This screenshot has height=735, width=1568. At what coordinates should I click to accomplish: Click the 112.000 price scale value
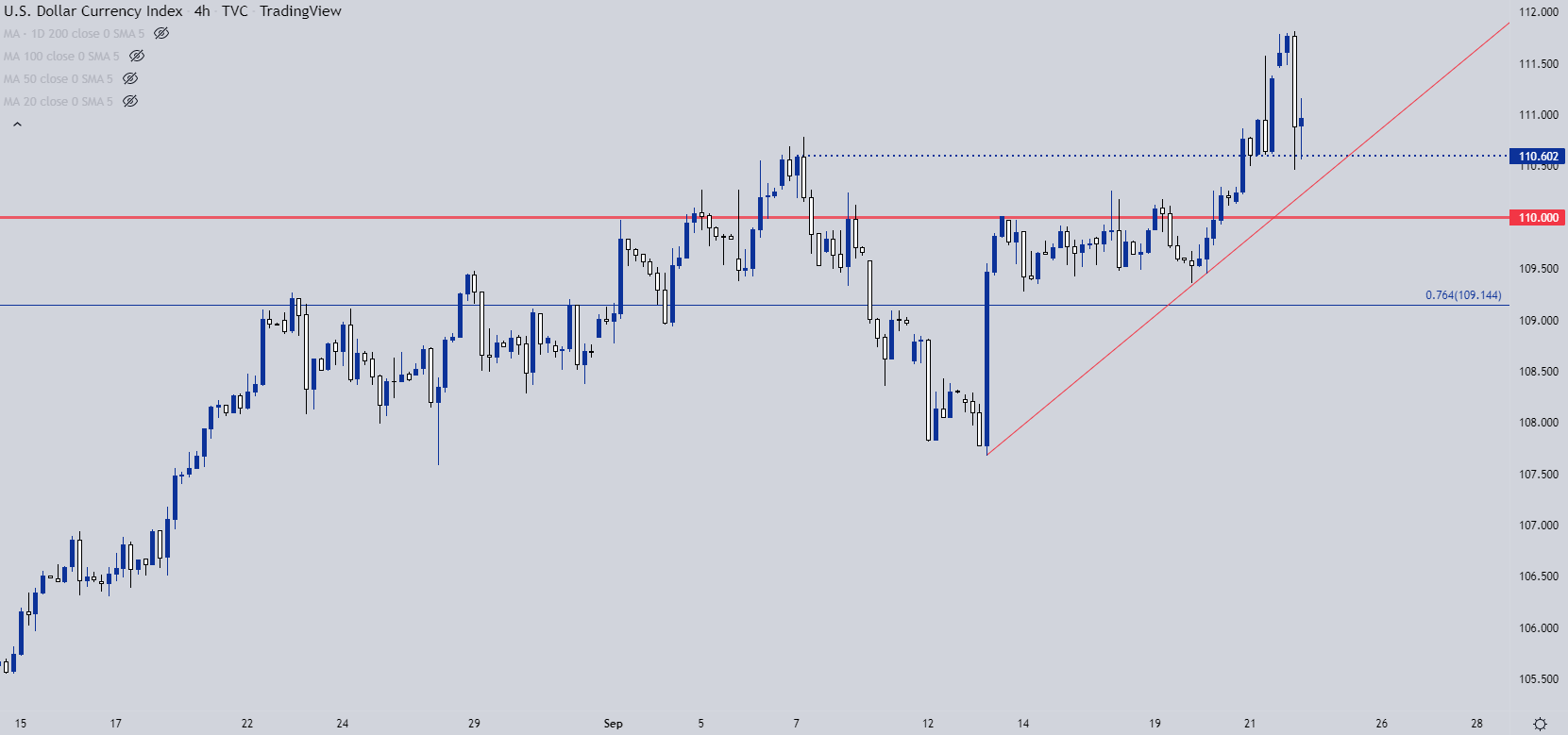1538,12
